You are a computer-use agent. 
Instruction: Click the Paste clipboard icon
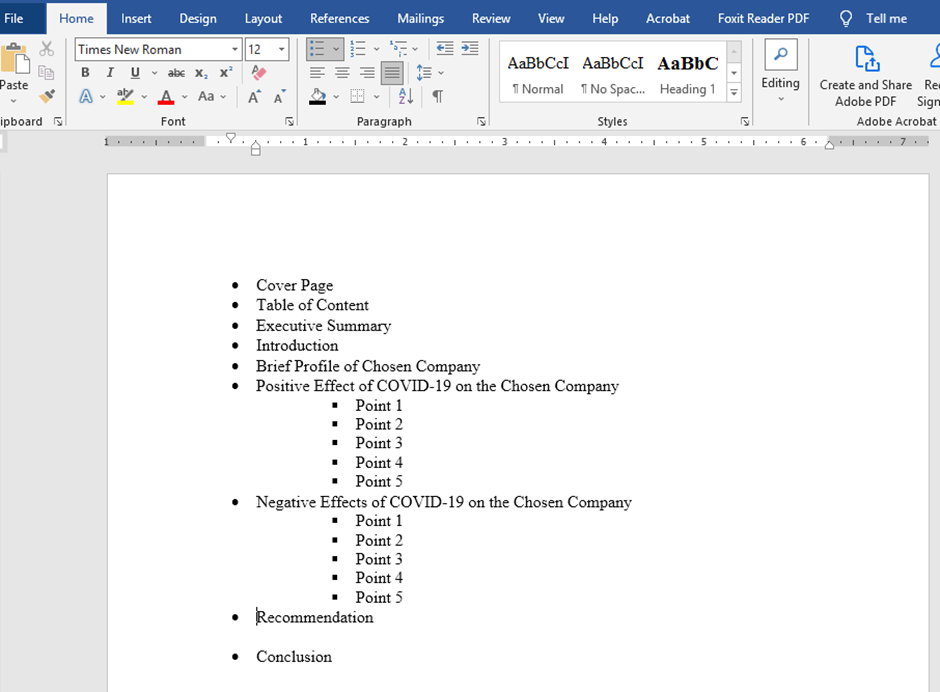[x=14, y=59]
